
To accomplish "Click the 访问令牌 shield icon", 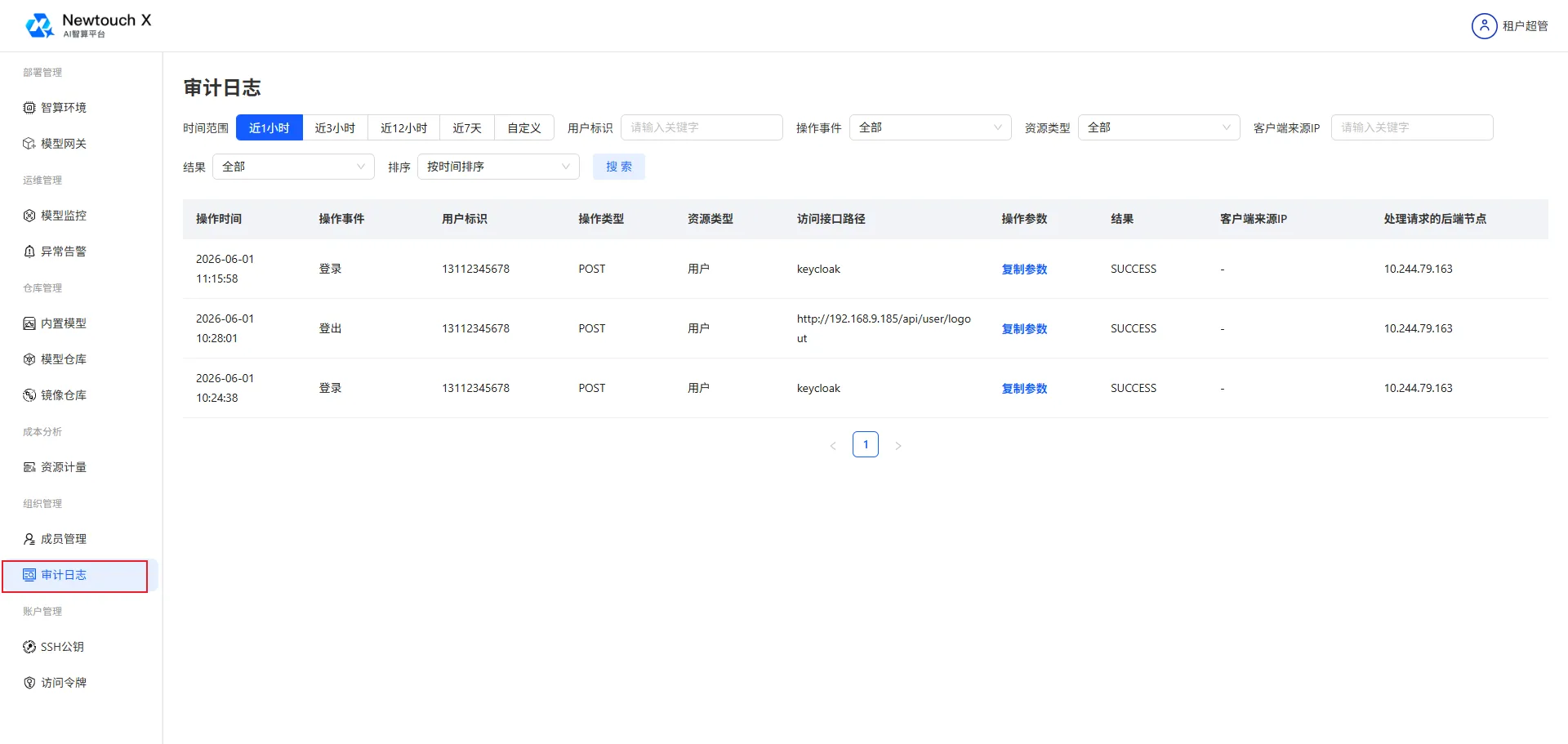I will pyautogui.click(x=29, y=683).
